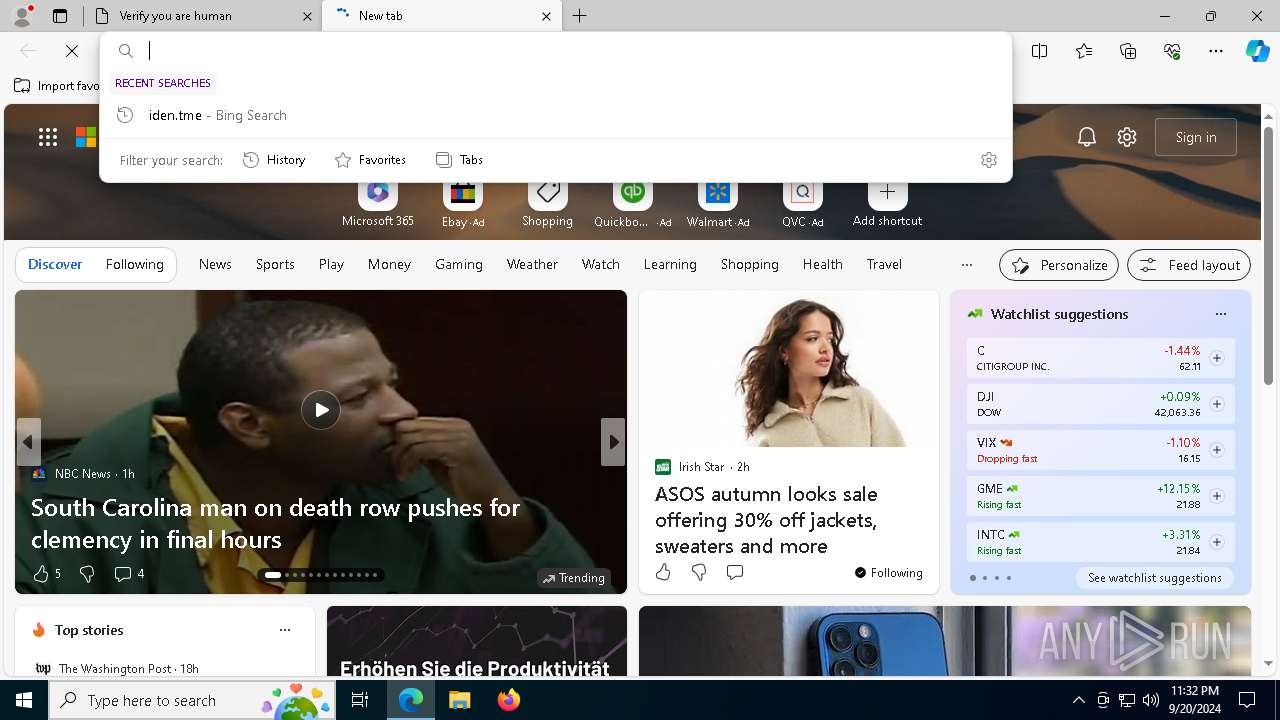Click Personalize button
This screenshot has height=720, width=1280.
click(x=1059, y=265)
